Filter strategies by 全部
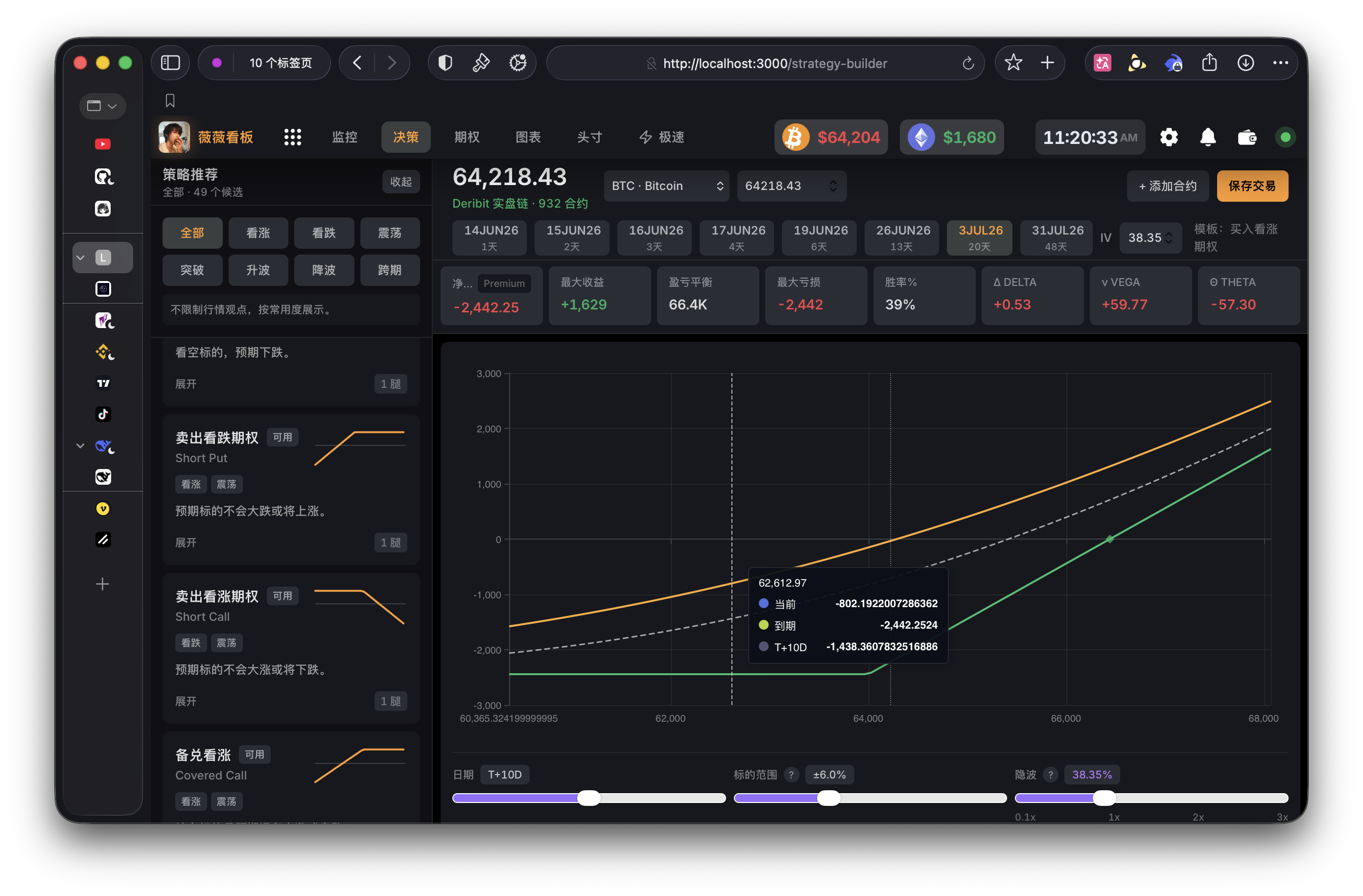This screenshot has height=896, width=1363. [x=192, y=233]
